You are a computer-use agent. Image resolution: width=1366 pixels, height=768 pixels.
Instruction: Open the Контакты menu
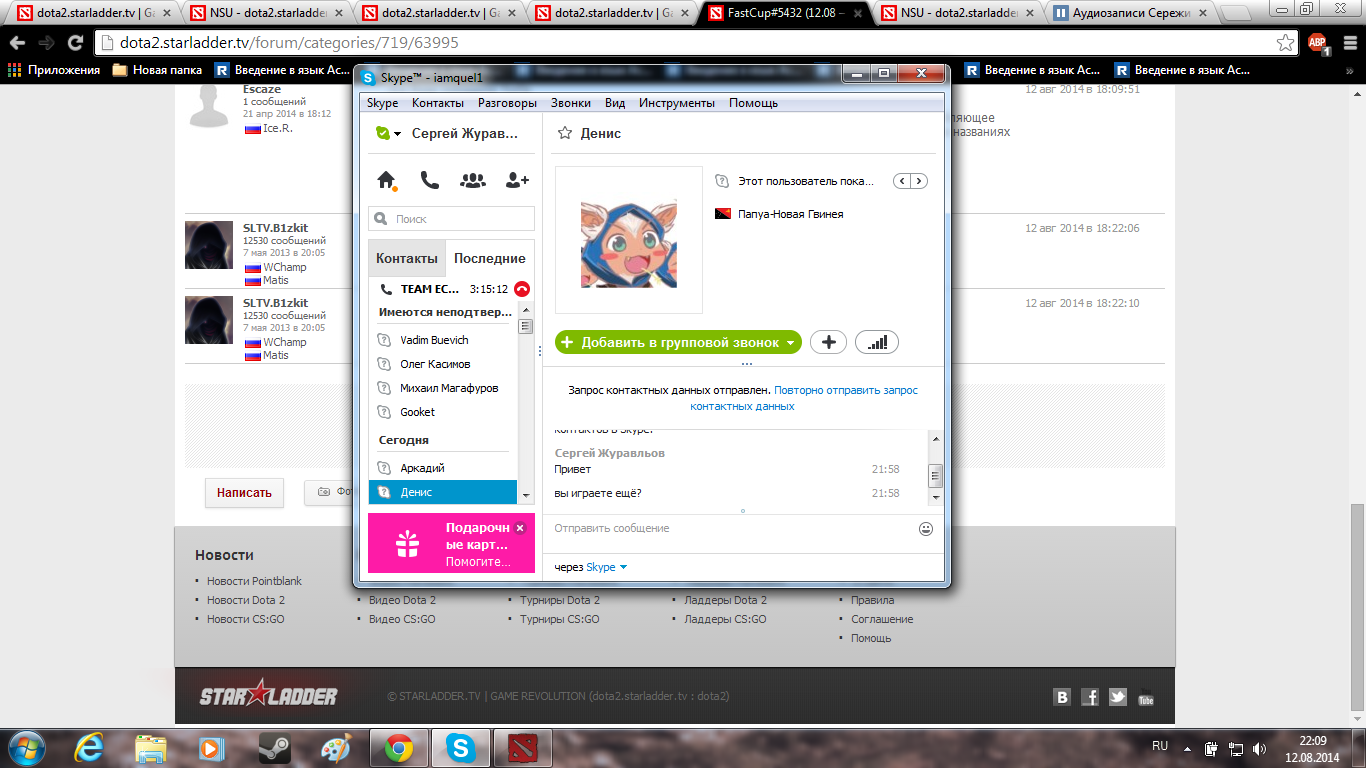pos(438,103)
